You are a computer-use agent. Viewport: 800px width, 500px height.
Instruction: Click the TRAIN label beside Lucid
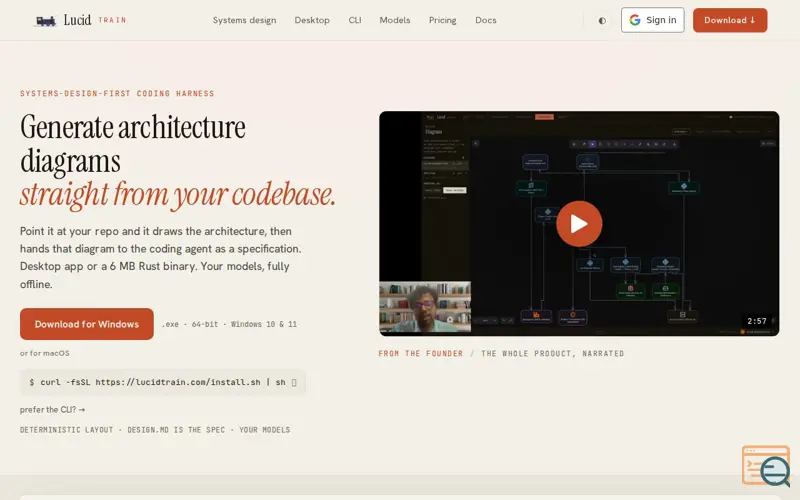tap(112, 20)
